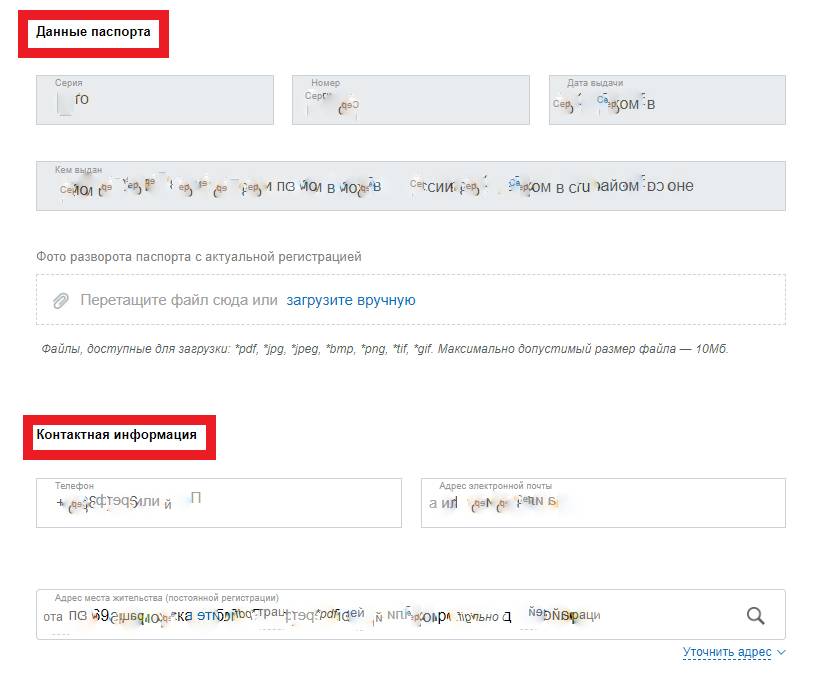Click the Телефон phone input field

(x=219, y=503)
